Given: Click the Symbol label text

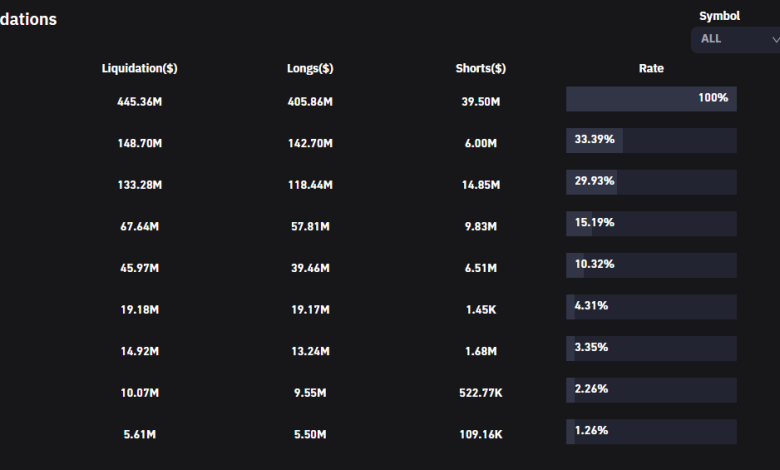Looking at the screenshot, I should (x=719, y=16).
